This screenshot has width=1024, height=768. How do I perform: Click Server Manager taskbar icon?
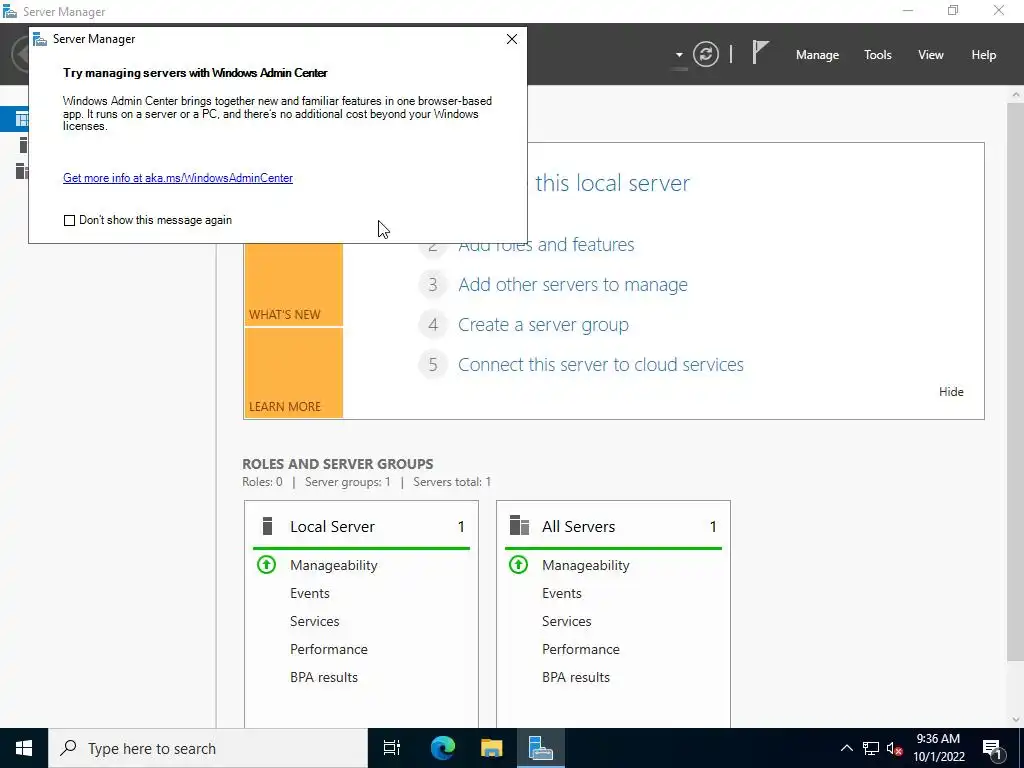[541, 748]
